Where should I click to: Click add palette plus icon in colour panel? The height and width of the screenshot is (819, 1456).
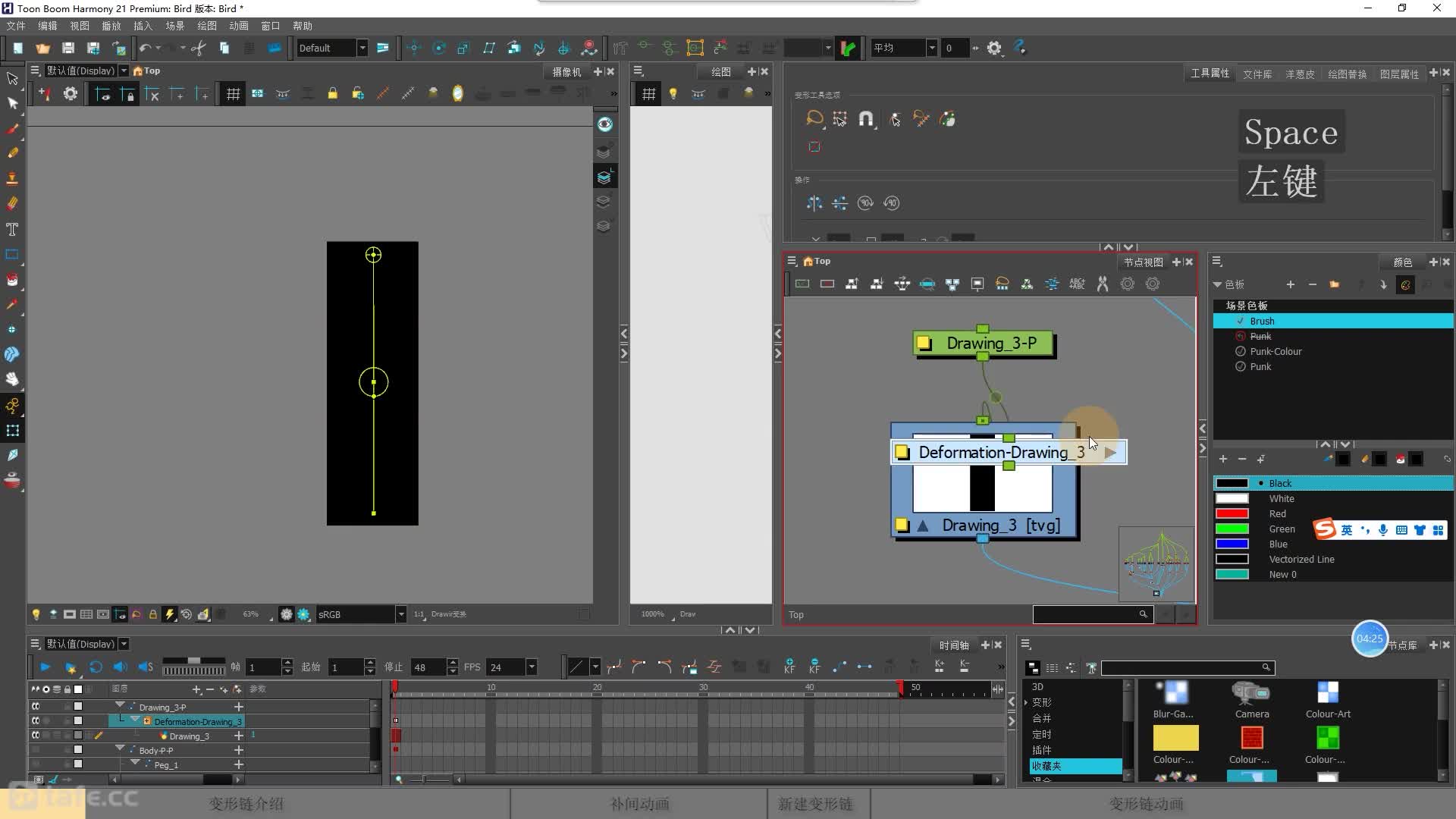(1290, 284)
